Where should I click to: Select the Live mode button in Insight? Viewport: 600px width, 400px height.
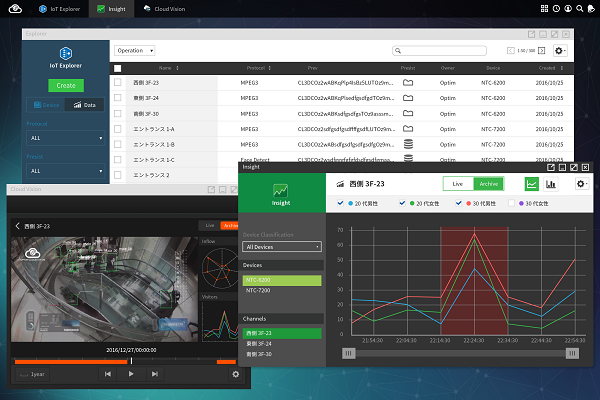click(x=458, y=184)
